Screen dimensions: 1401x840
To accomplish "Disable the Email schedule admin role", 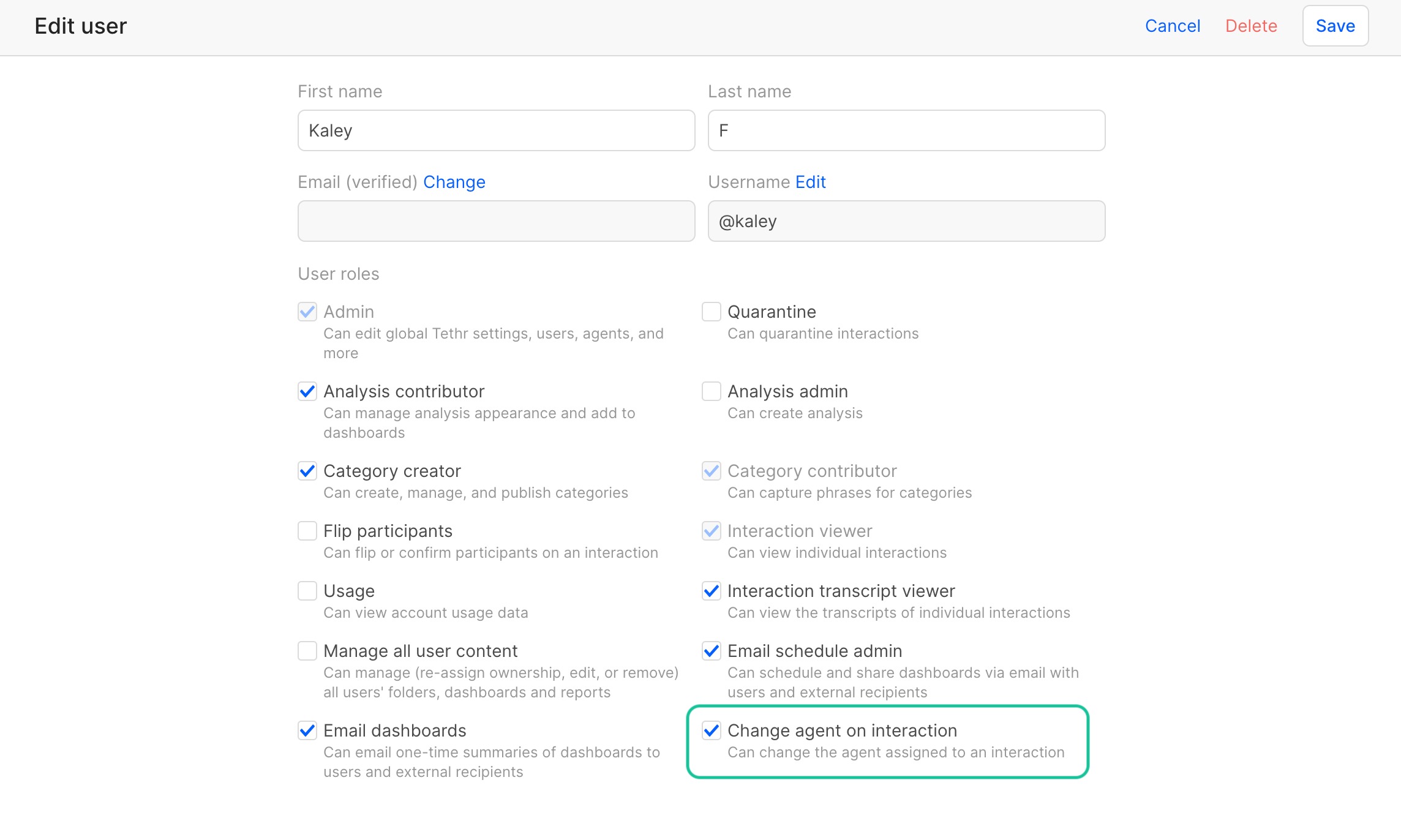I will (711, 651).
